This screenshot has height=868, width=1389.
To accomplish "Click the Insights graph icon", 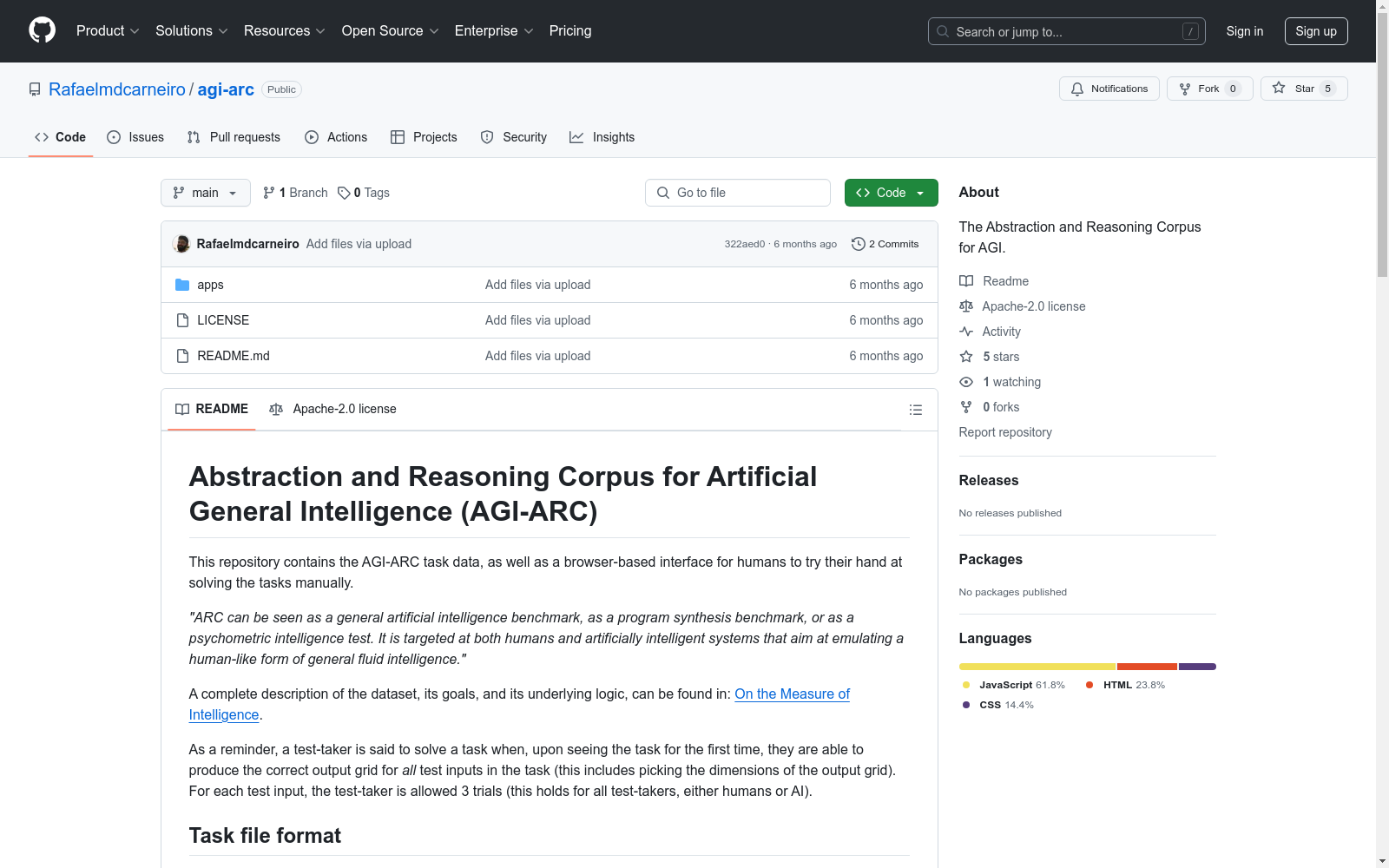I will tap(576, 137).
